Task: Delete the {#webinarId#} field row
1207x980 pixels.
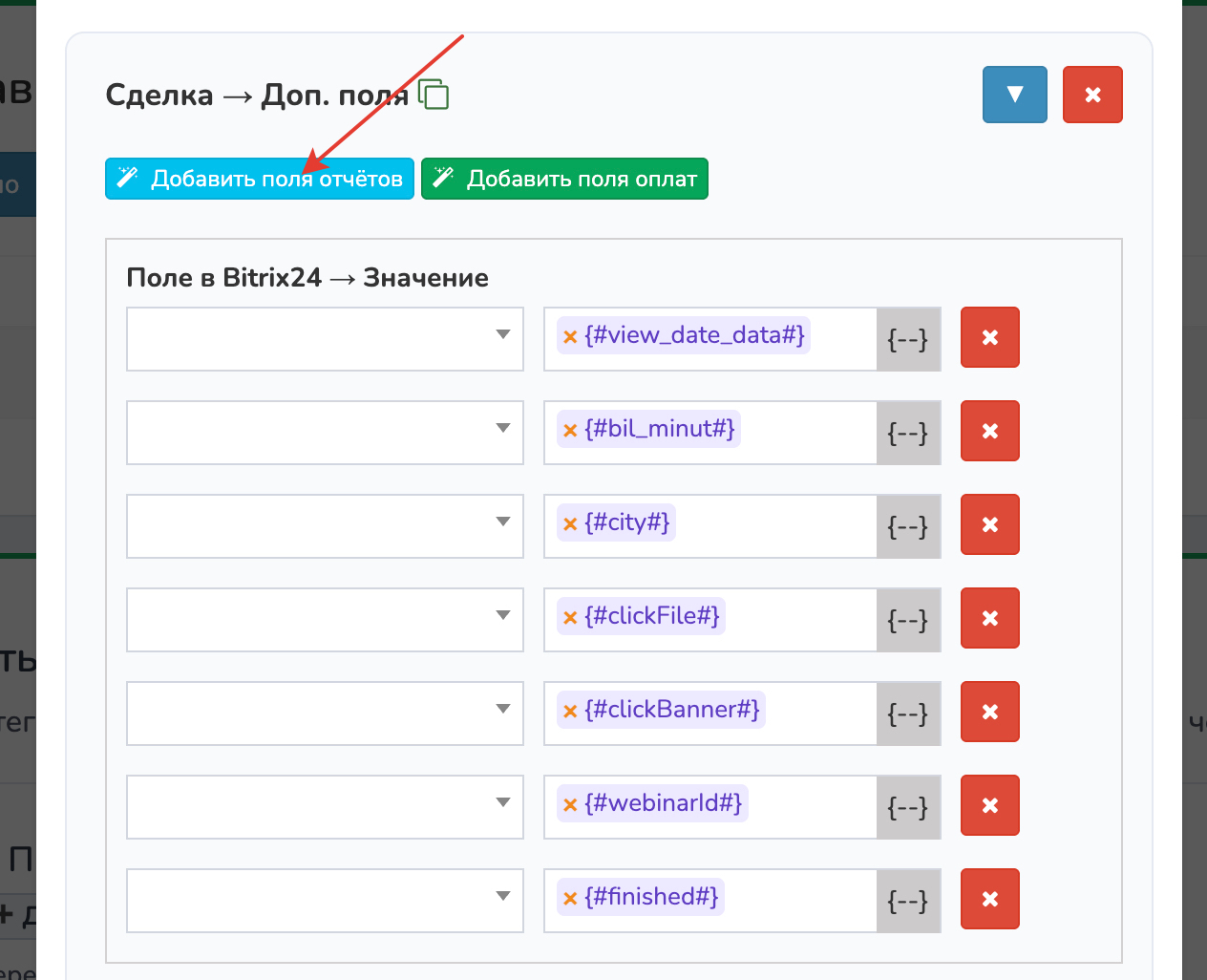Action: (x=989, y=805)
